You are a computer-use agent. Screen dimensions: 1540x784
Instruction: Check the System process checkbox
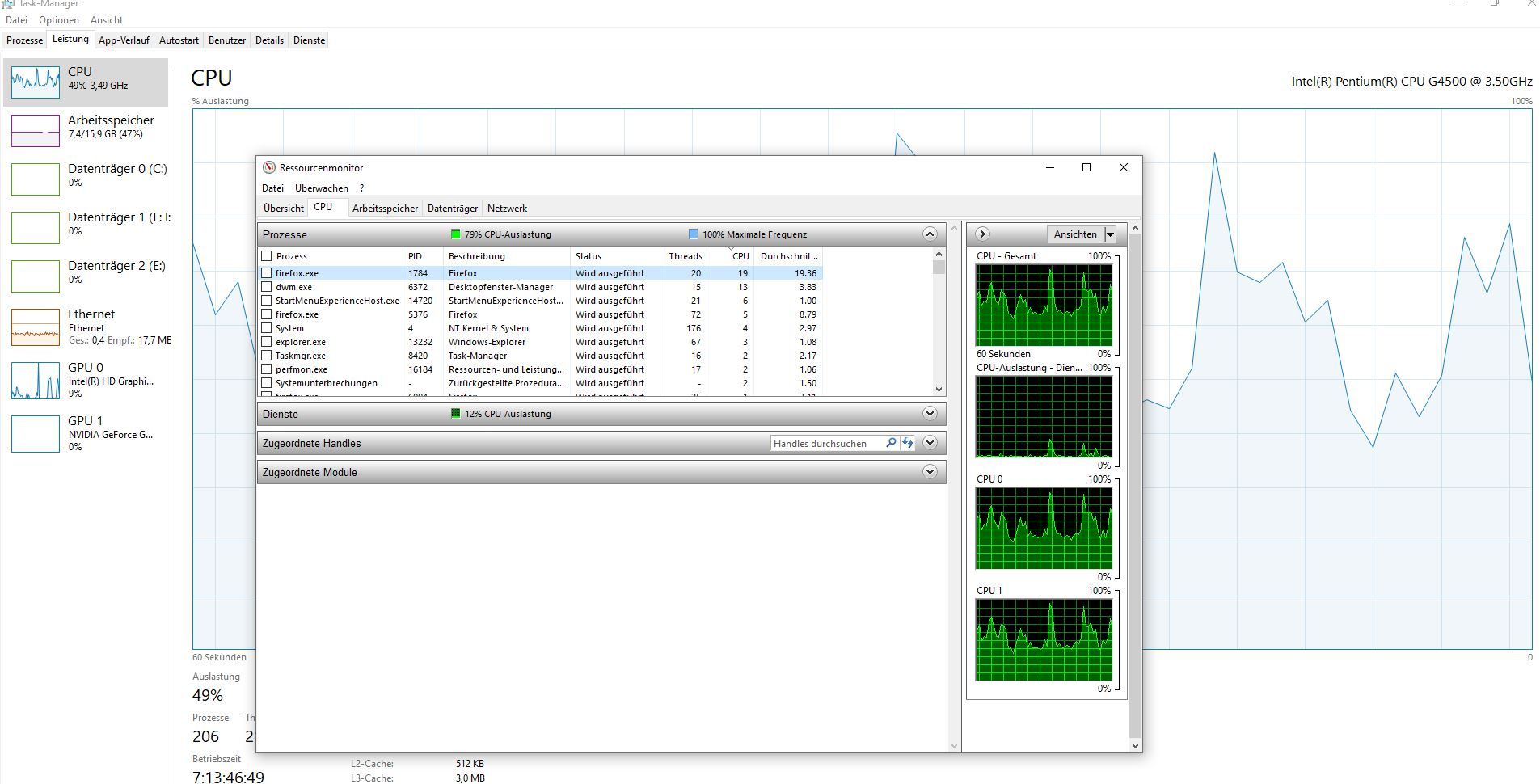[267, 328]
